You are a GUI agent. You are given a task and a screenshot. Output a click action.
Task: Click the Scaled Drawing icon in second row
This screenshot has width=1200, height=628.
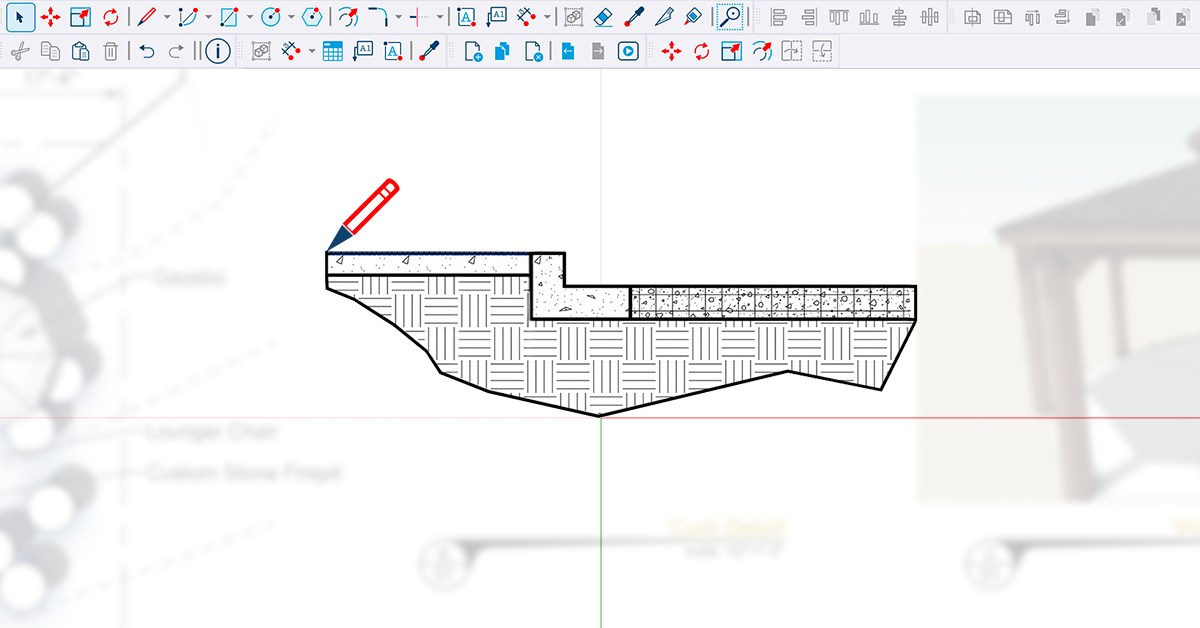(261, 51)
